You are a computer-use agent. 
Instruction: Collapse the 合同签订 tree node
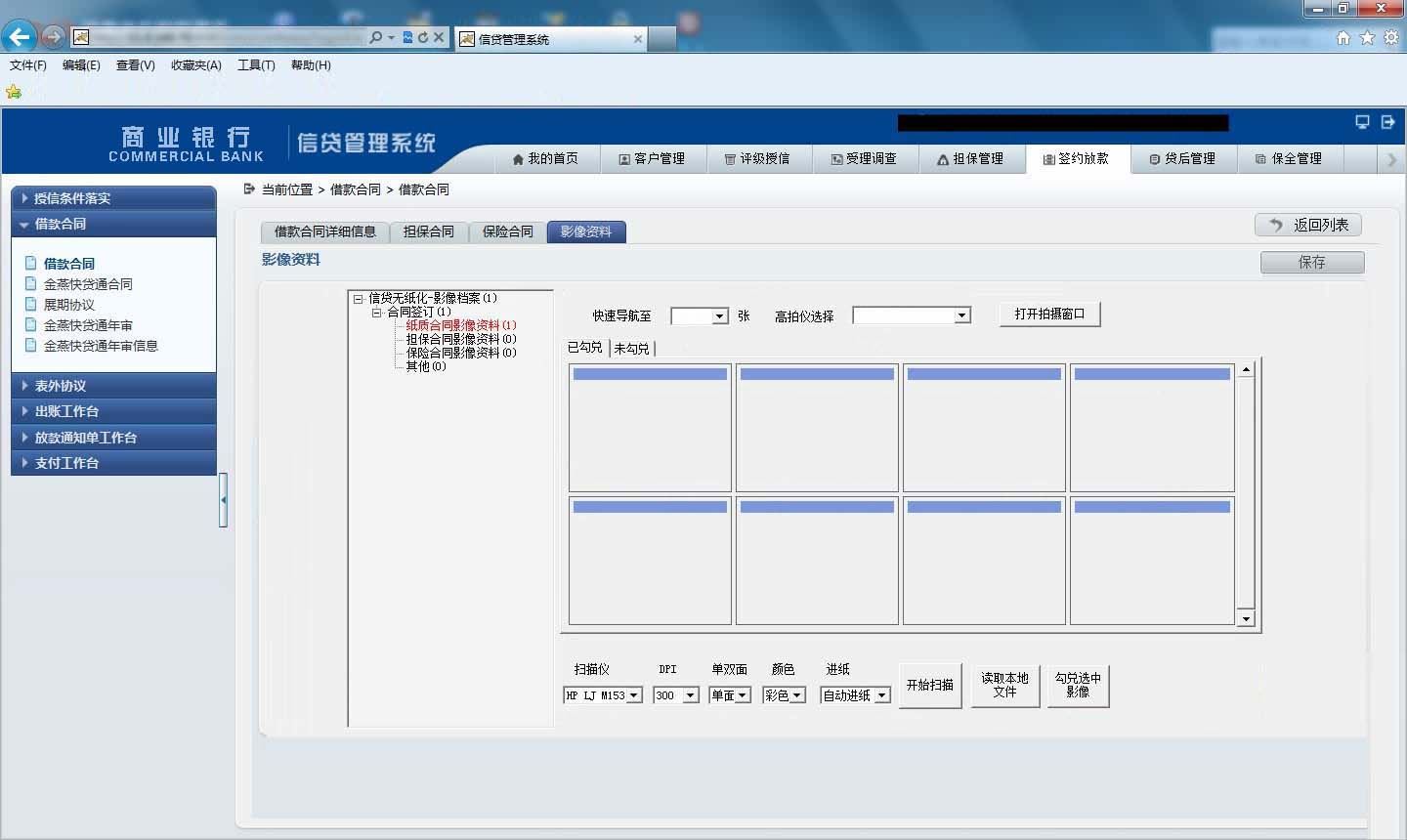[x=376, y=313]
